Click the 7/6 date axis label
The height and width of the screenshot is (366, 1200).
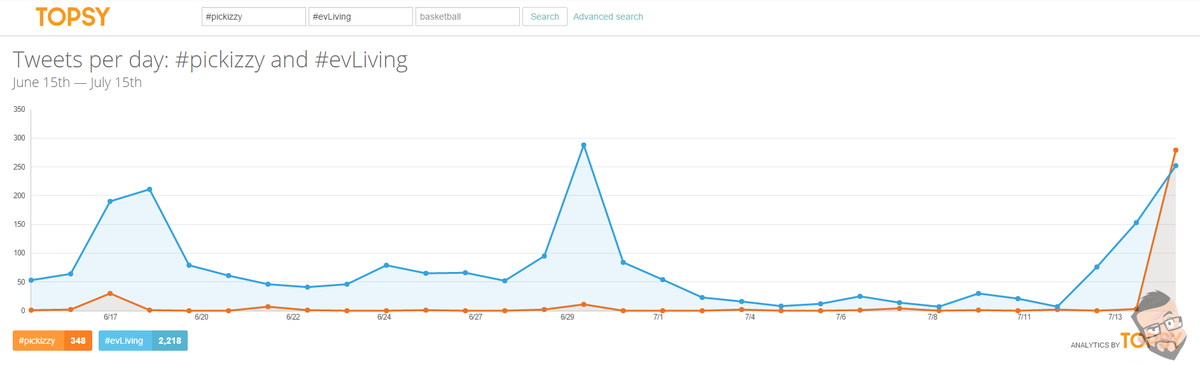(x=841, y=316)
